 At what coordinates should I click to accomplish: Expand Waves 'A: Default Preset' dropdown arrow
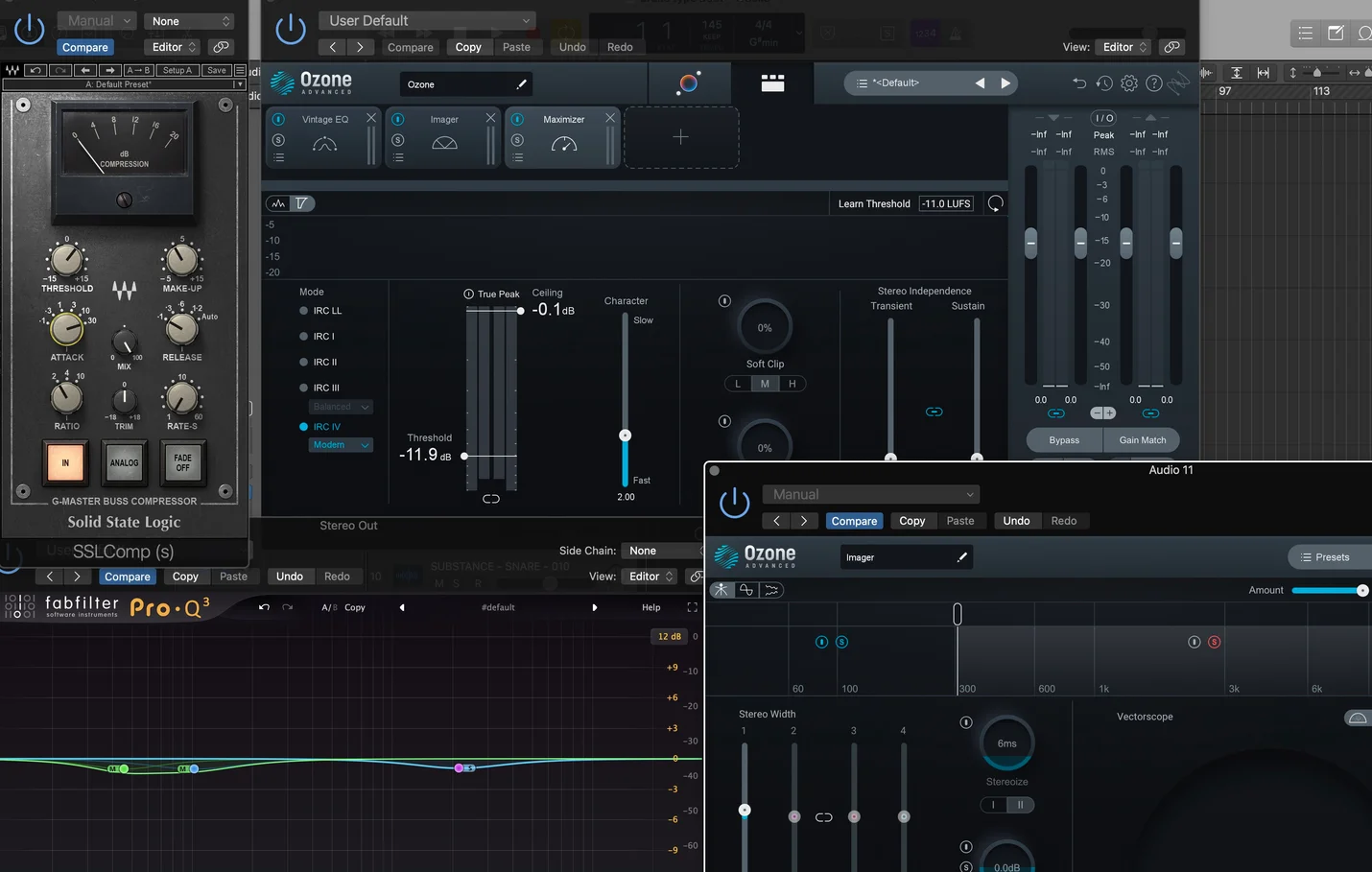[239, 84]
